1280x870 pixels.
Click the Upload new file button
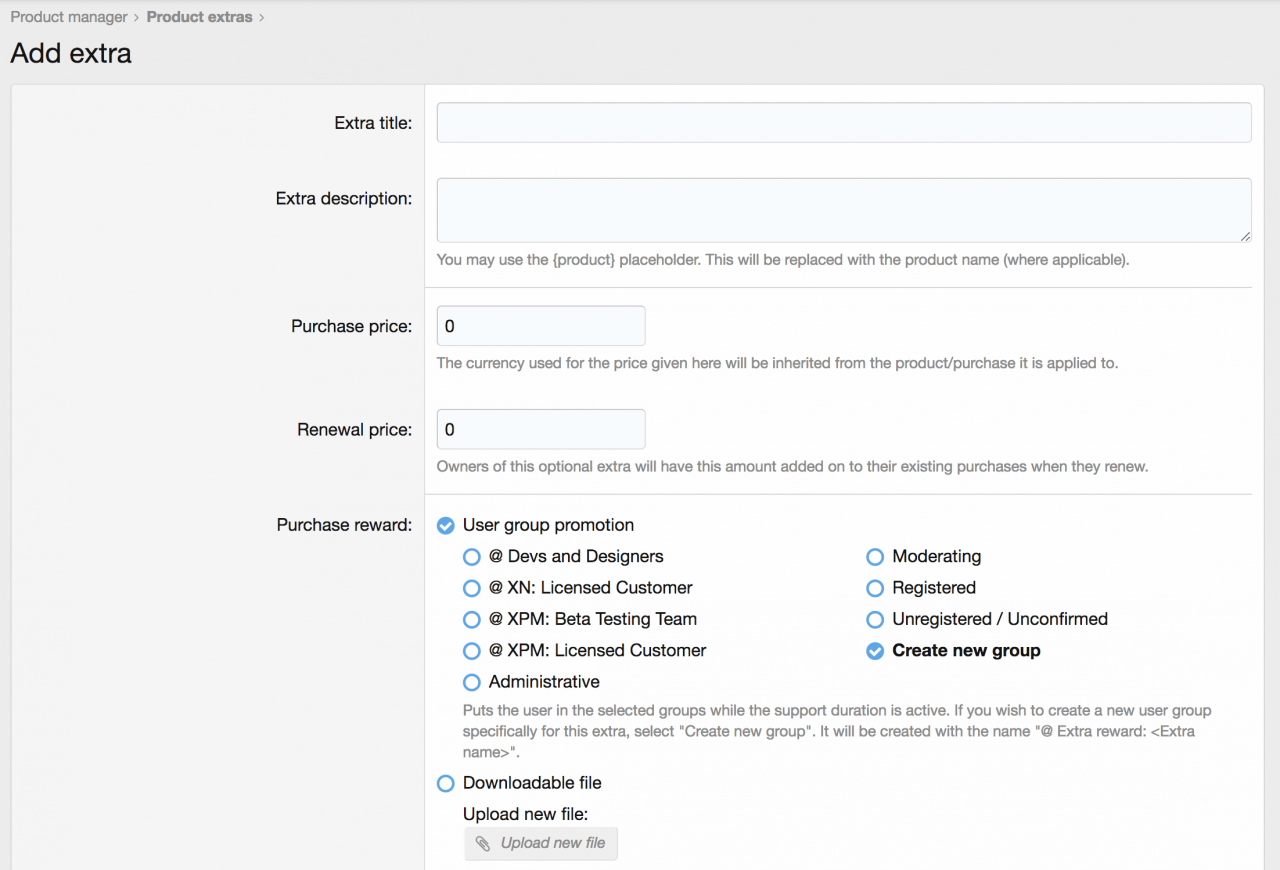click(x=541, y=843)
